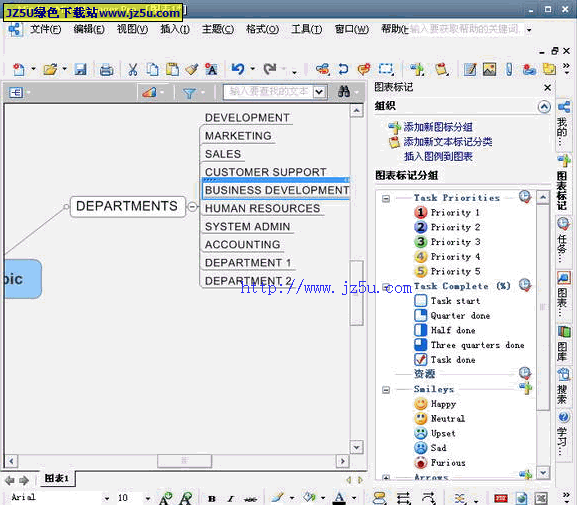Apply the Furious smiley marker
Image resolution: width=577 pixels, height=505 pixels.
(x=421, y=463)
